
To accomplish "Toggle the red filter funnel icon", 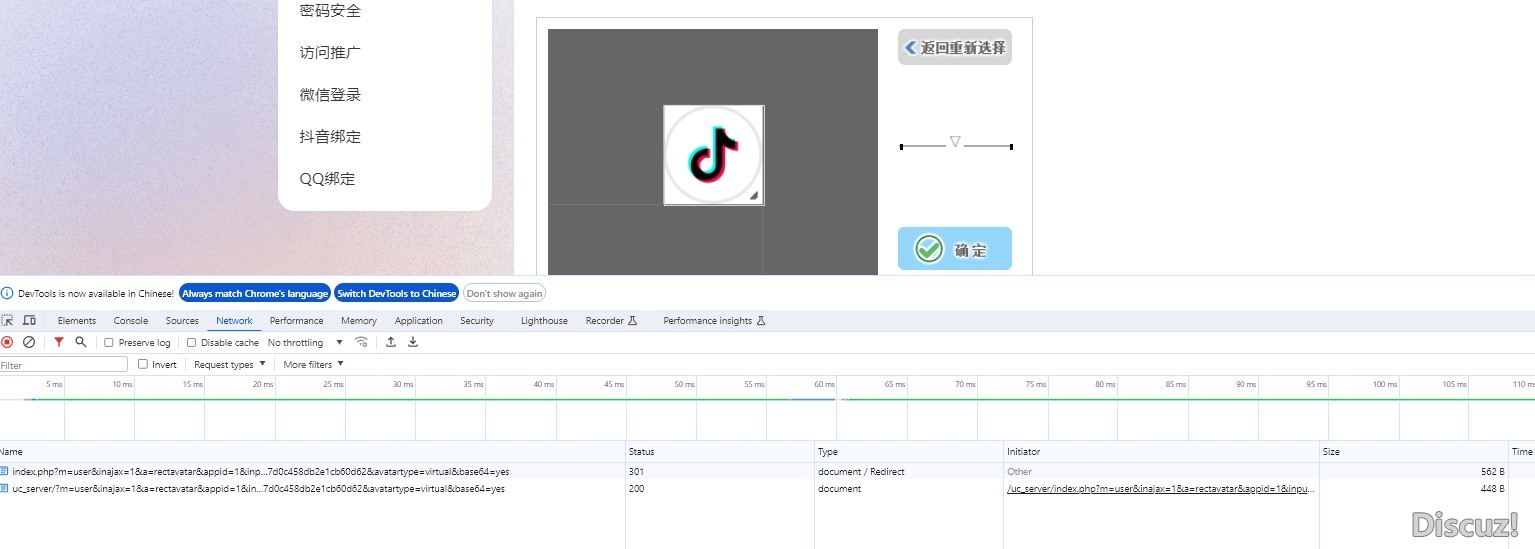I will pos(59,342).
